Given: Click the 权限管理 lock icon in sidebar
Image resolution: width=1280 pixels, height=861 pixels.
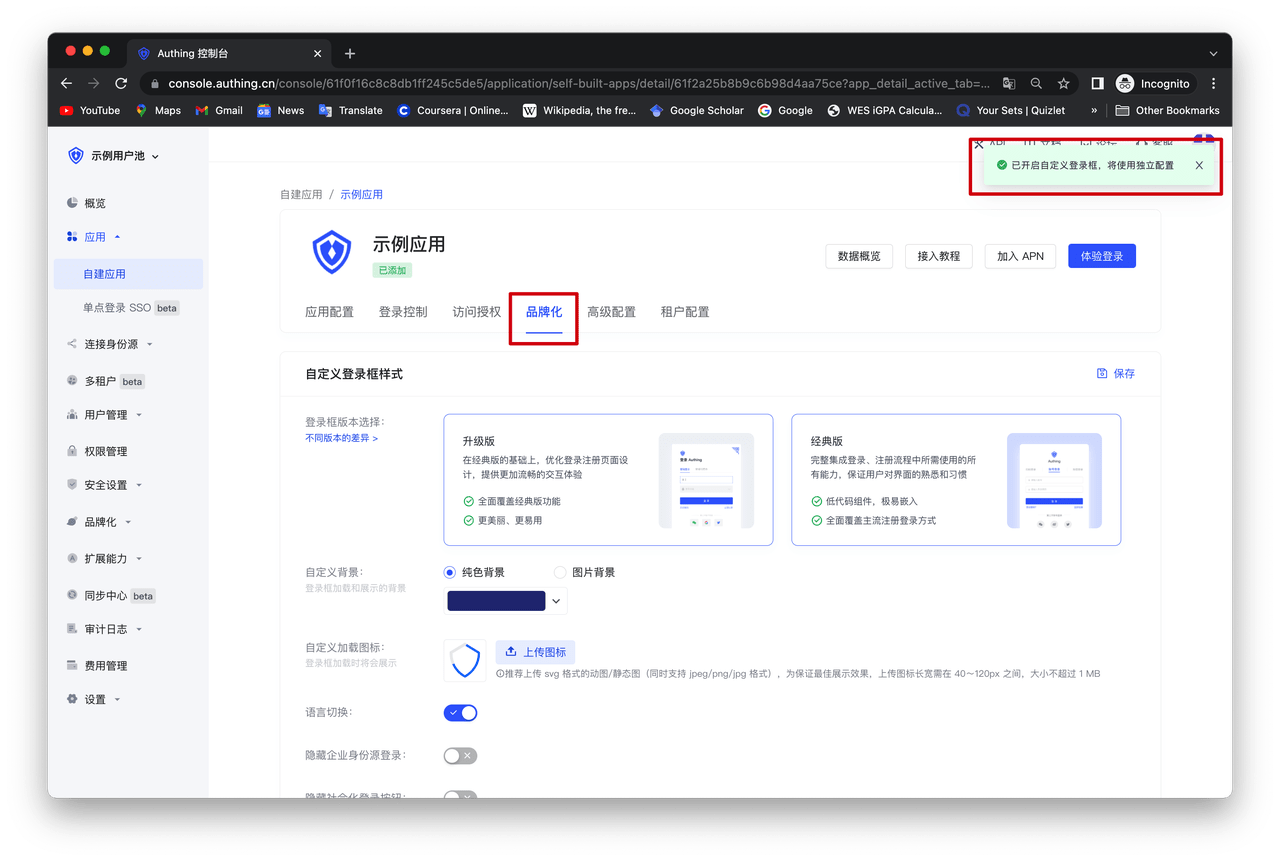Looking at the screenshot, I should pos(72,451).
